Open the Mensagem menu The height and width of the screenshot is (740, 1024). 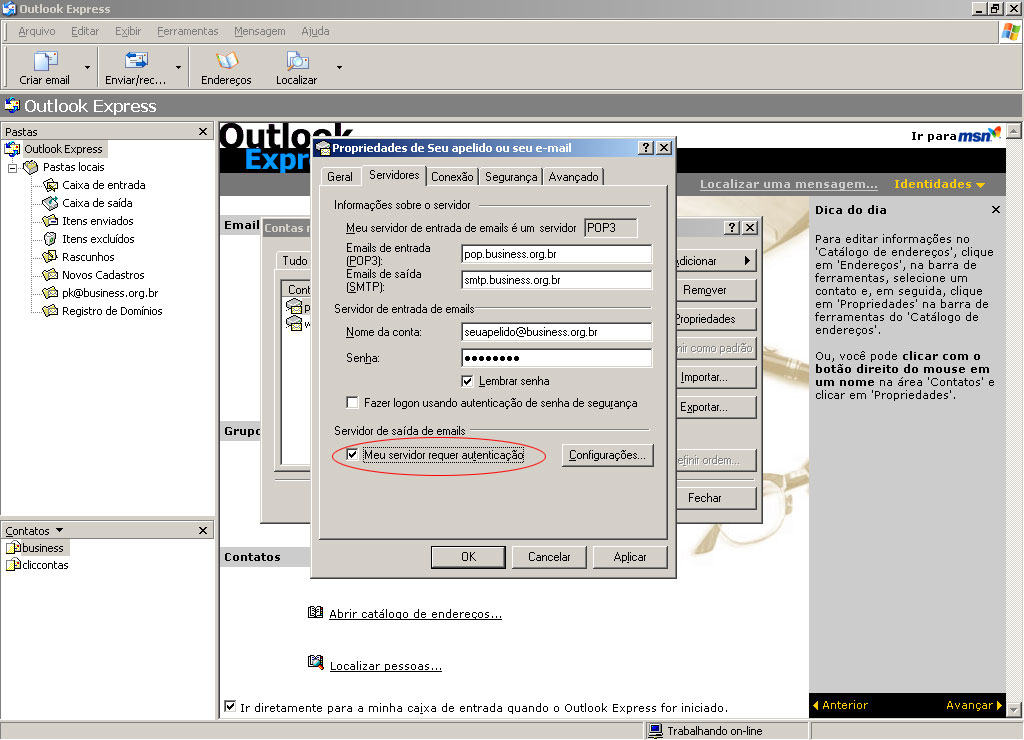click(259, 31)
